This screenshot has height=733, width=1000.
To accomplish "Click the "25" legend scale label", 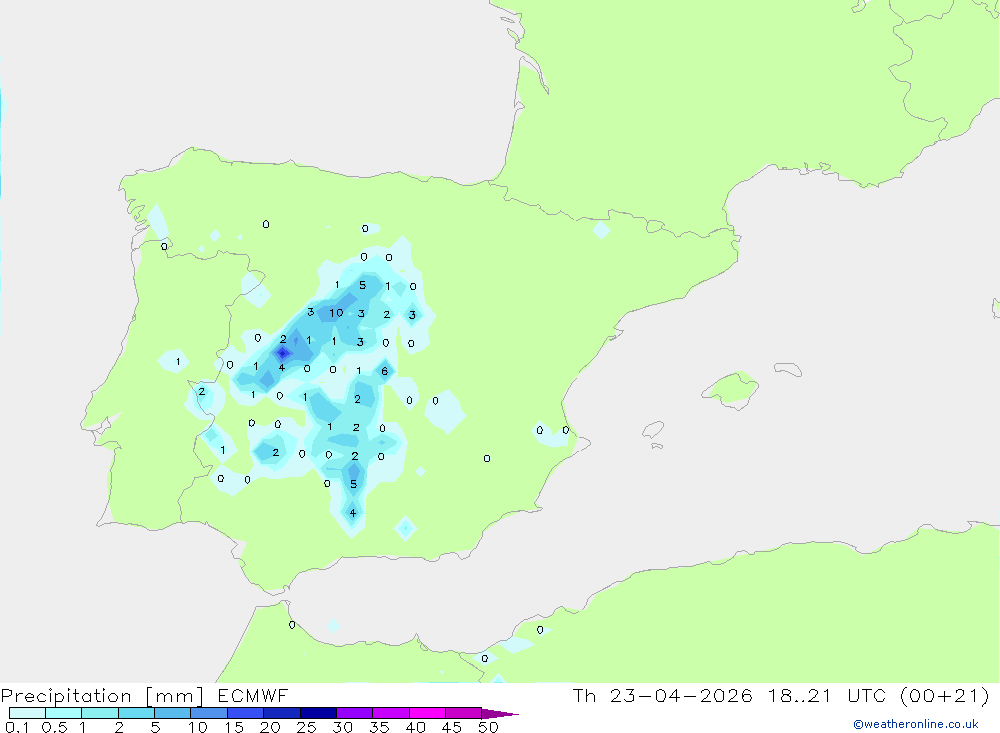I will coord(306,727).
